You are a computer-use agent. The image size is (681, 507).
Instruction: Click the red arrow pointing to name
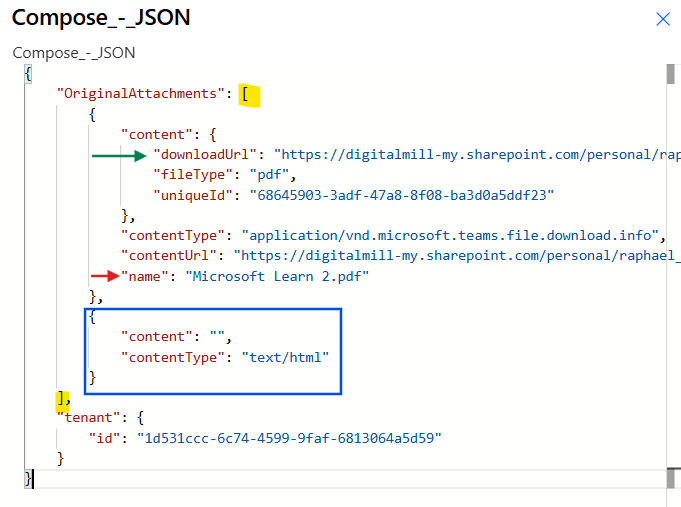105,276
